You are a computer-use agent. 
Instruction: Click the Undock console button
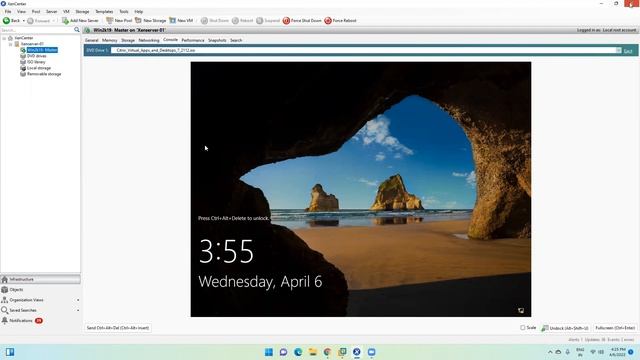[565, 328]
